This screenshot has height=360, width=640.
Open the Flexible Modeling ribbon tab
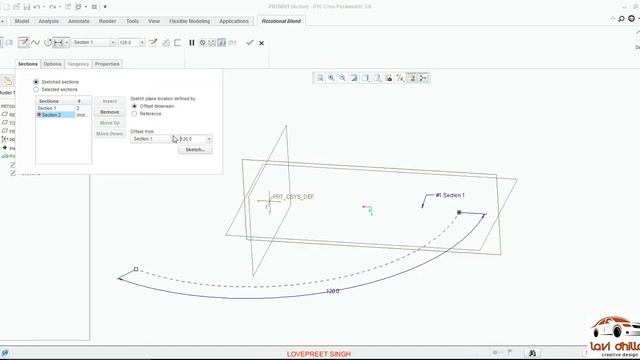click(x=189, y=21)
